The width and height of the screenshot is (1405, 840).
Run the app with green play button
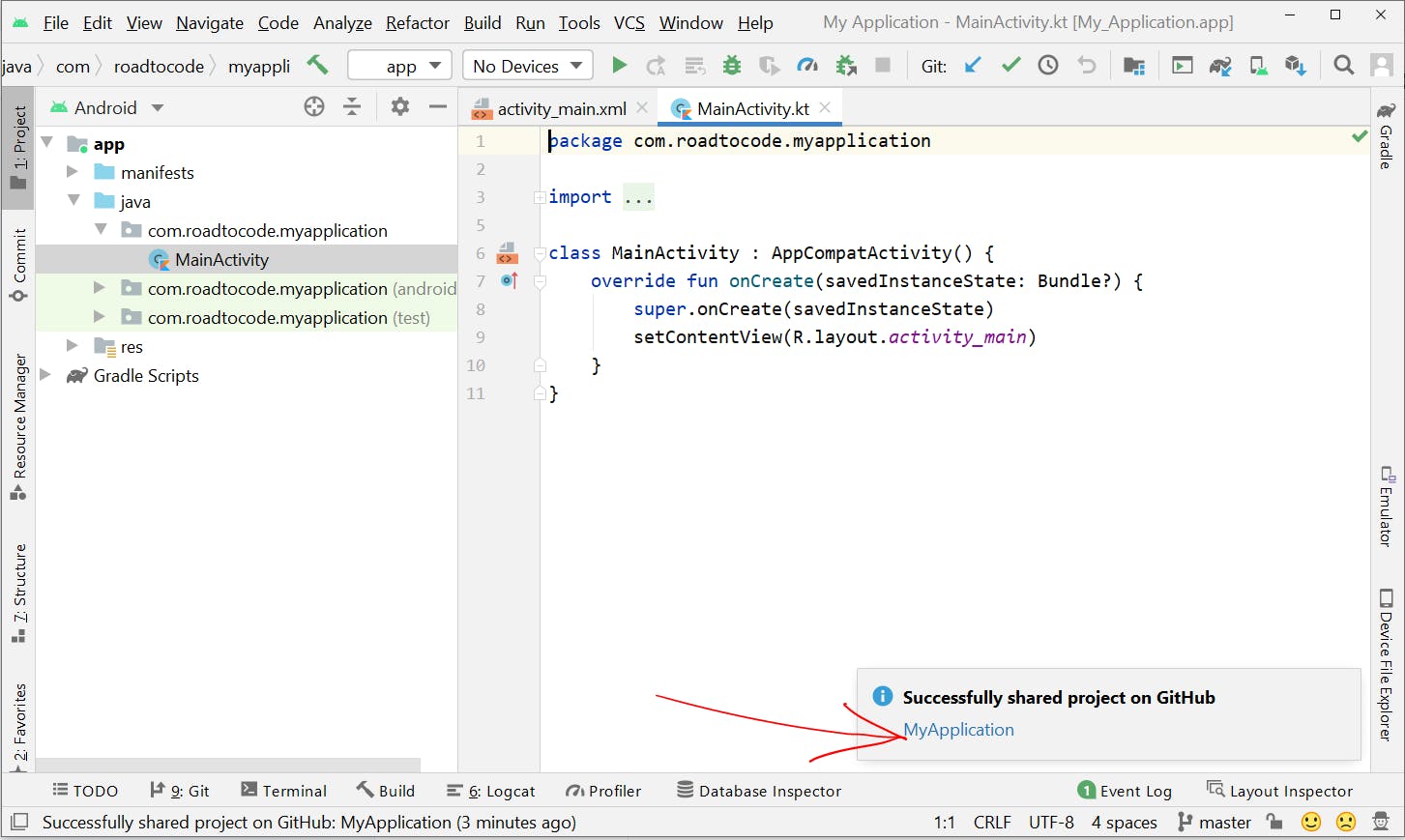[619, 65]
